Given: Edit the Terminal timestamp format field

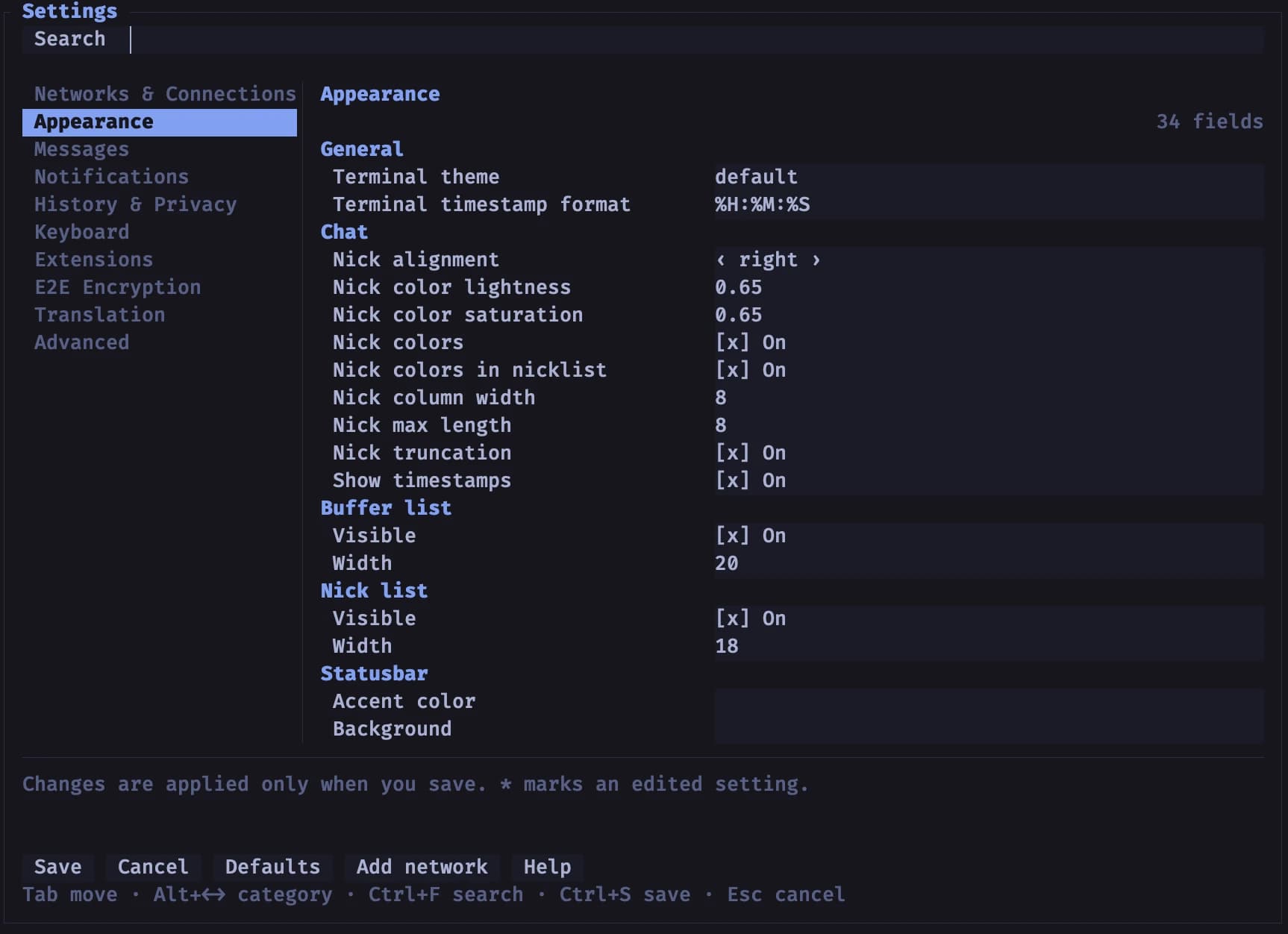Looking at the screenshot, I should (989, 204).
